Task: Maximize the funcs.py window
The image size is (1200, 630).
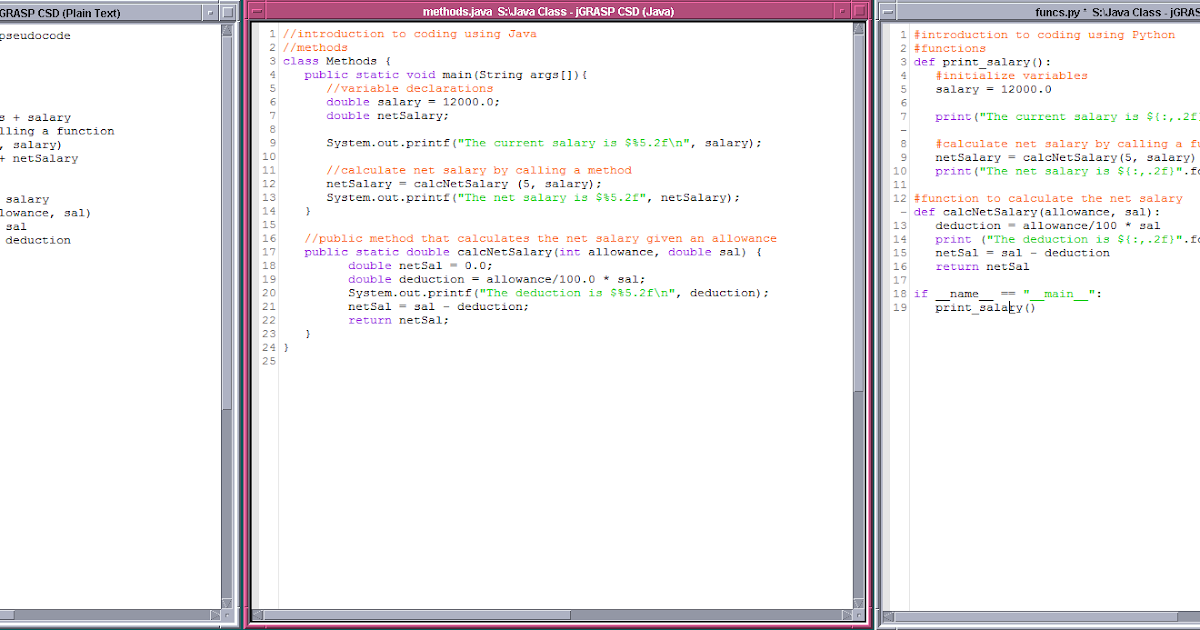Action: click(1197, 11)
